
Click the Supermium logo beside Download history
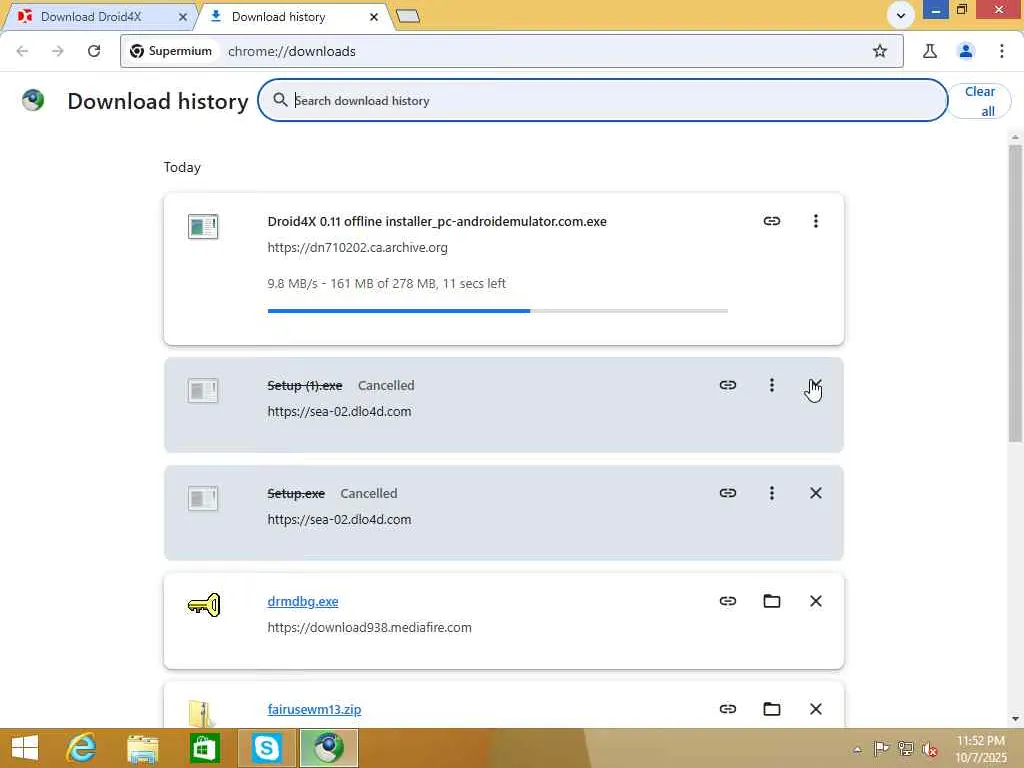[x=33, y=100]
